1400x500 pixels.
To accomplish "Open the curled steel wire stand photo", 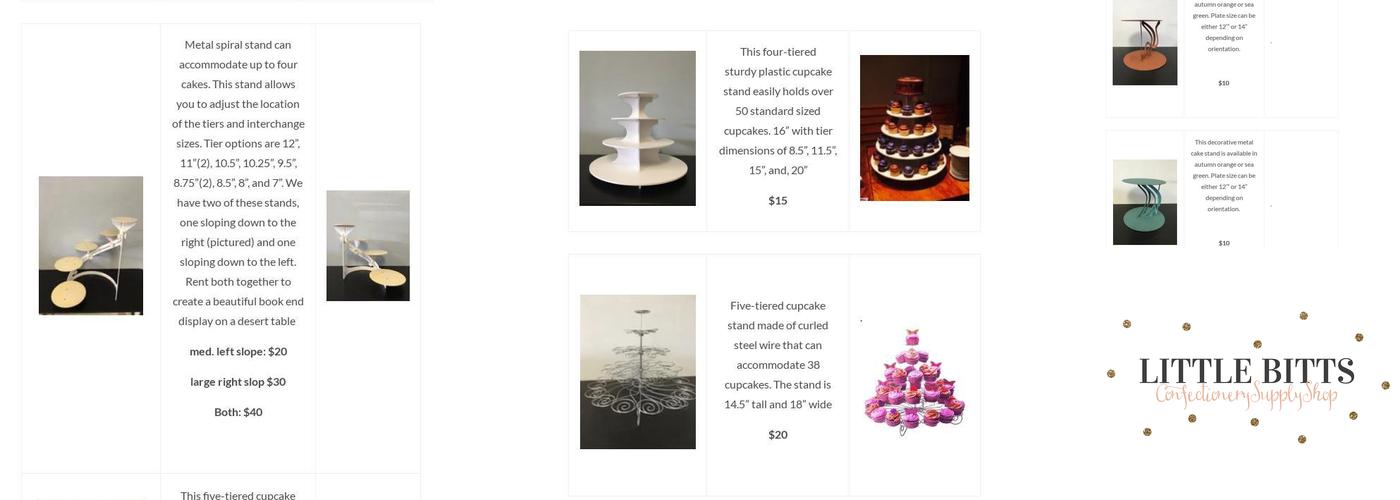I will pyautogui.click(x=638, y=372).
